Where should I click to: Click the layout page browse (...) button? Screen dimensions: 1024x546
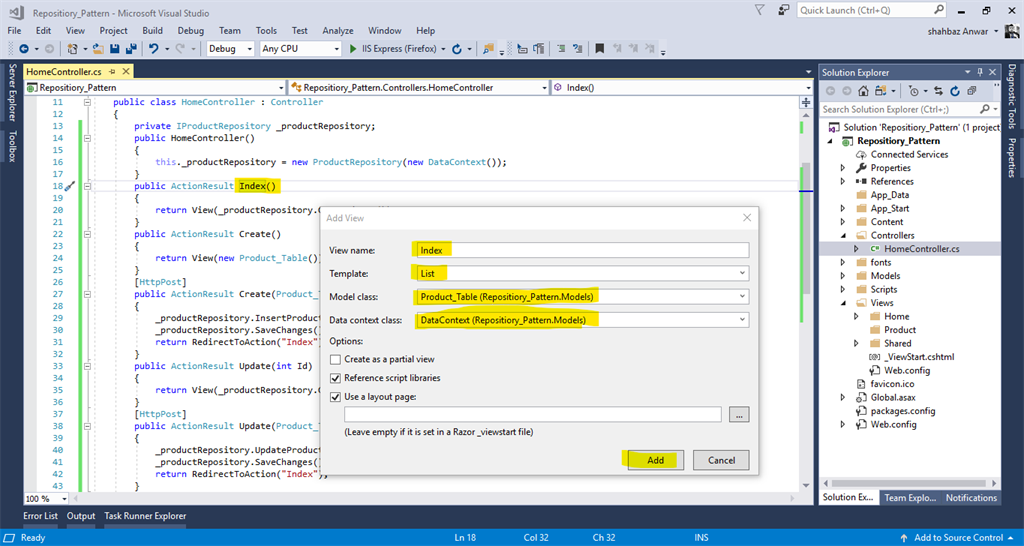(x=738, y=414)
